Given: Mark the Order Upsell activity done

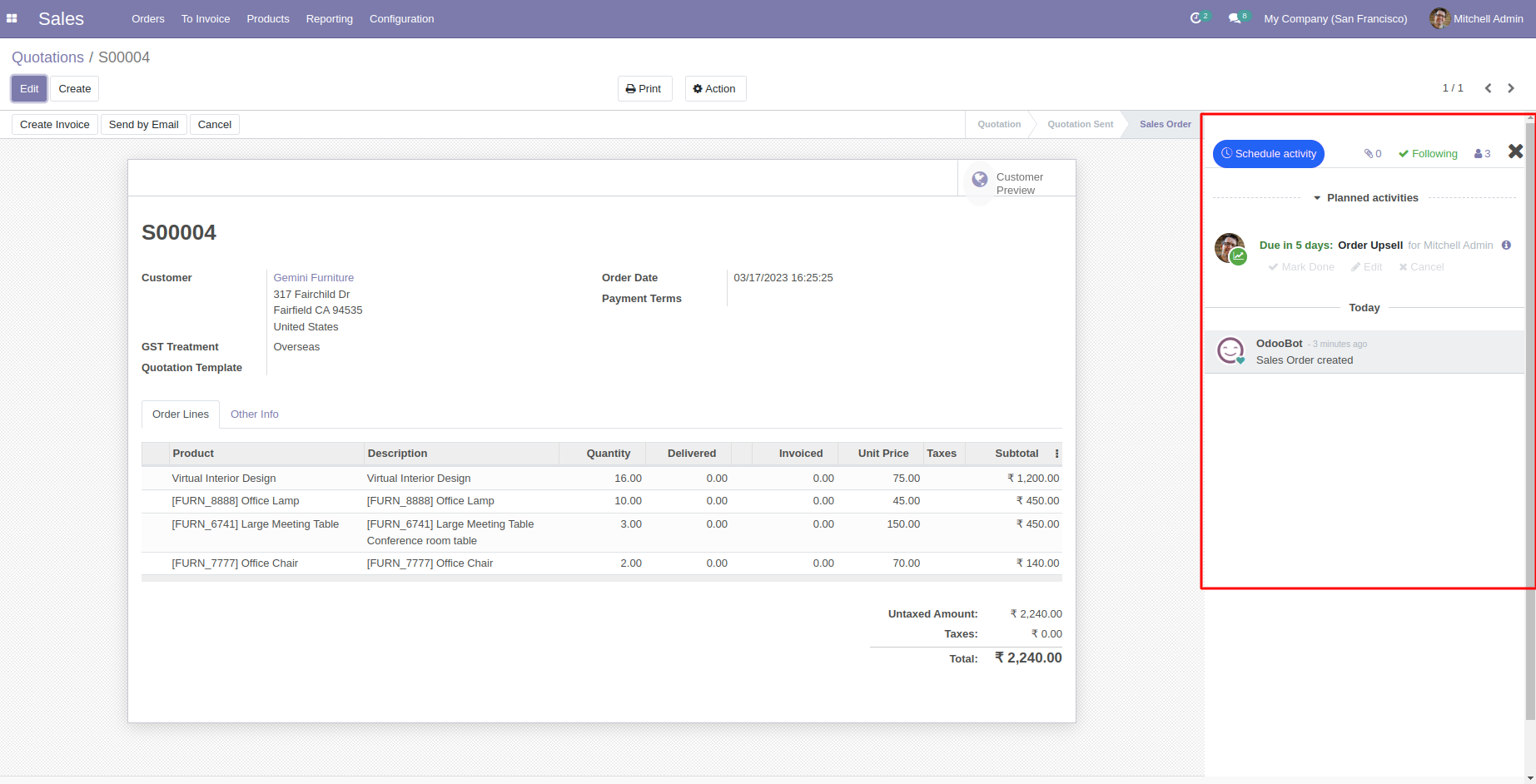Looking at the screenshot, I should pos(1301,267).
